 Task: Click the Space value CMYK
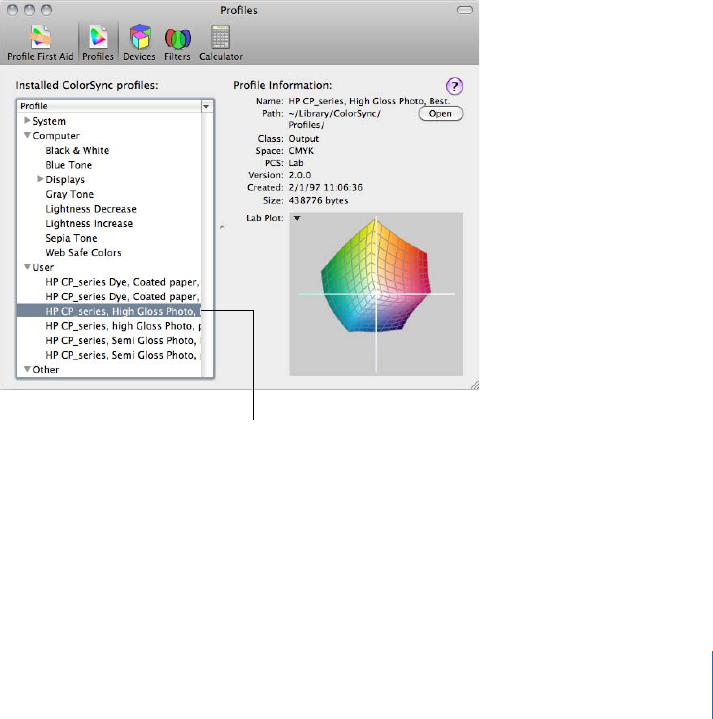tap(301, 151)
